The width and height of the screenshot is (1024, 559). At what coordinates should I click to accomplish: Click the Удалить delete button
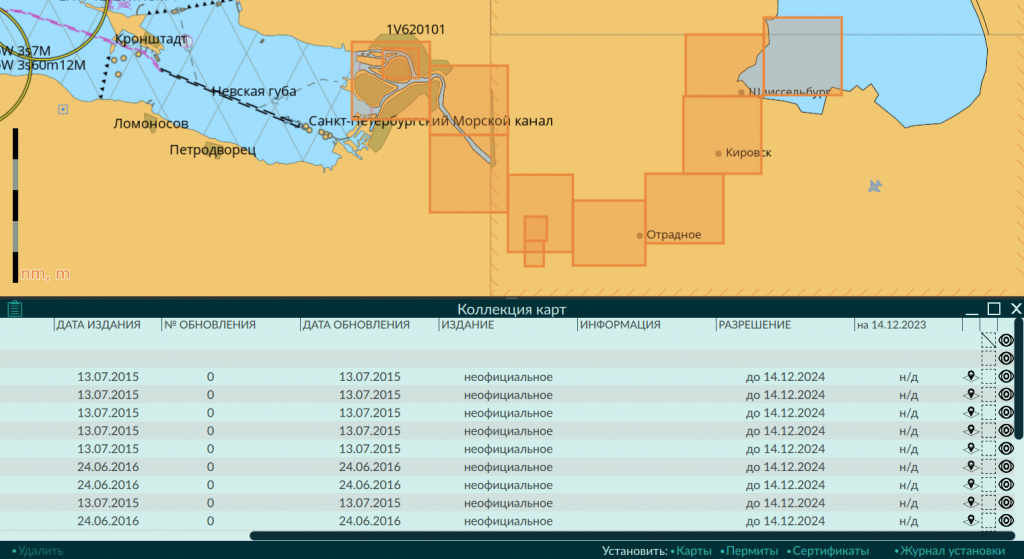tap(40, 551)
